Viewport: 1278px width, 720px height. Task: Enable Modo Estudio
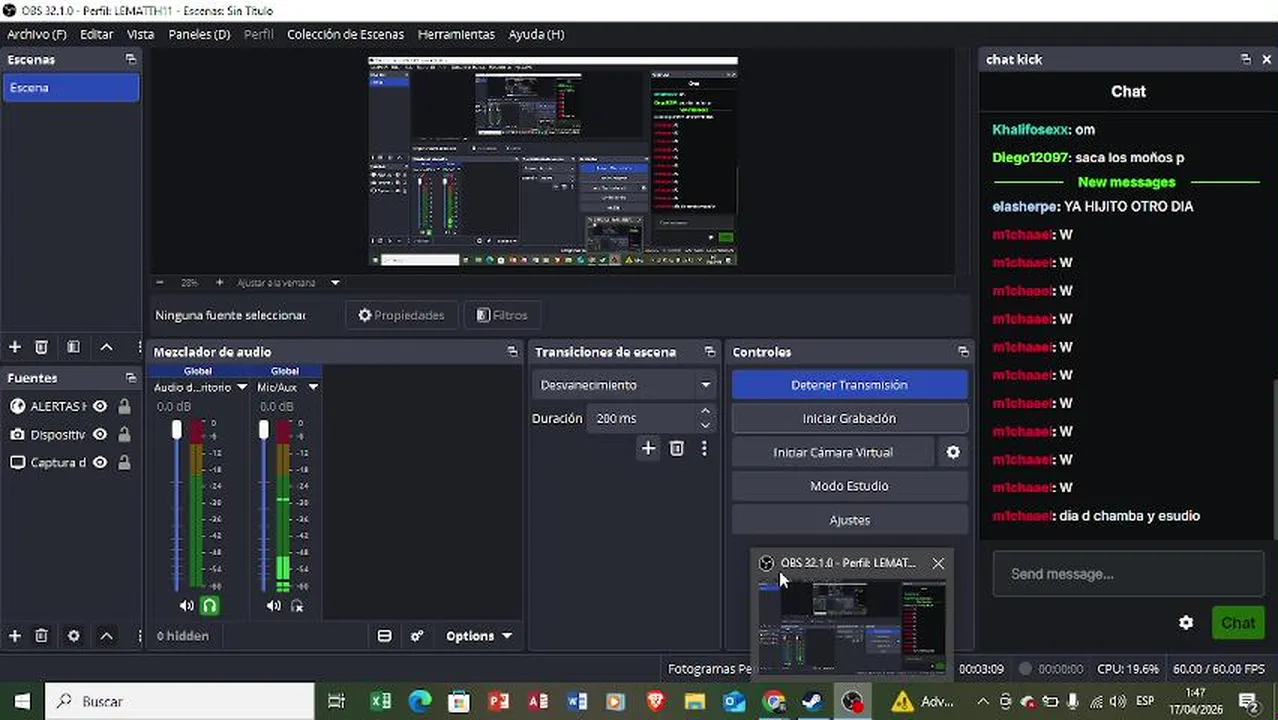849,486
